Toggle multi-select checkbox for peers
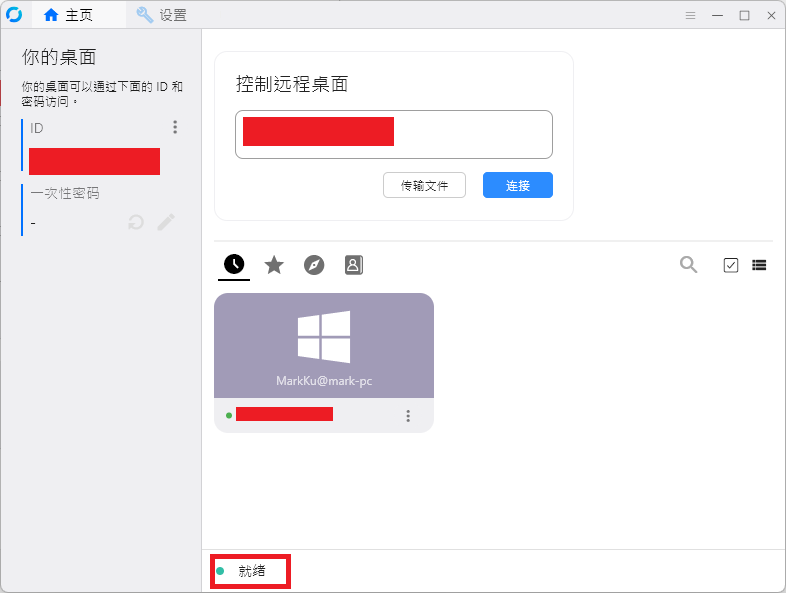The width and height of the screenshot is (788, 597). tap(731, 265)
